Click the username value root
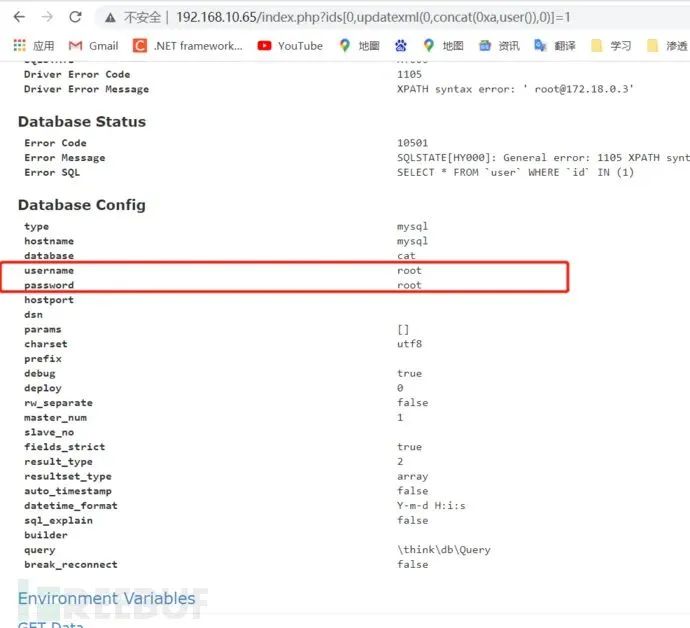Image resolution: width=690 pixels, height=628 pixels. (409, 270)
